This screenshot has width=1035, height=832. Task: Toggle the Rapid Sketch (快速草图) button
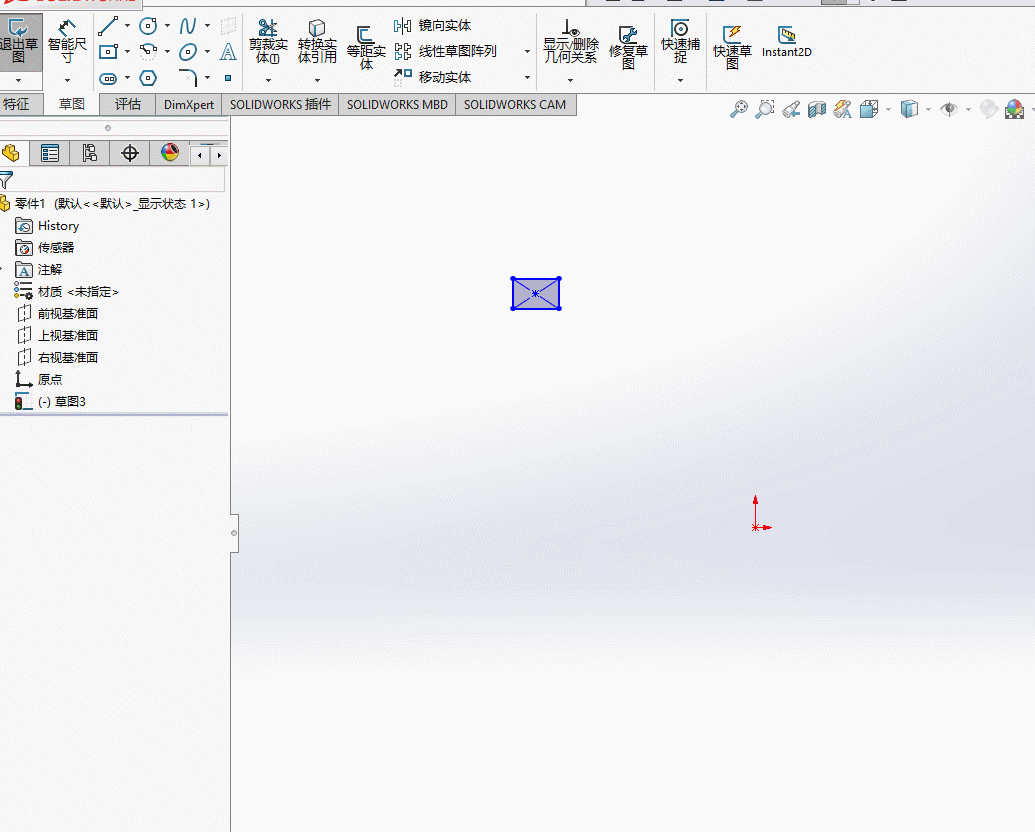[732, 48]
